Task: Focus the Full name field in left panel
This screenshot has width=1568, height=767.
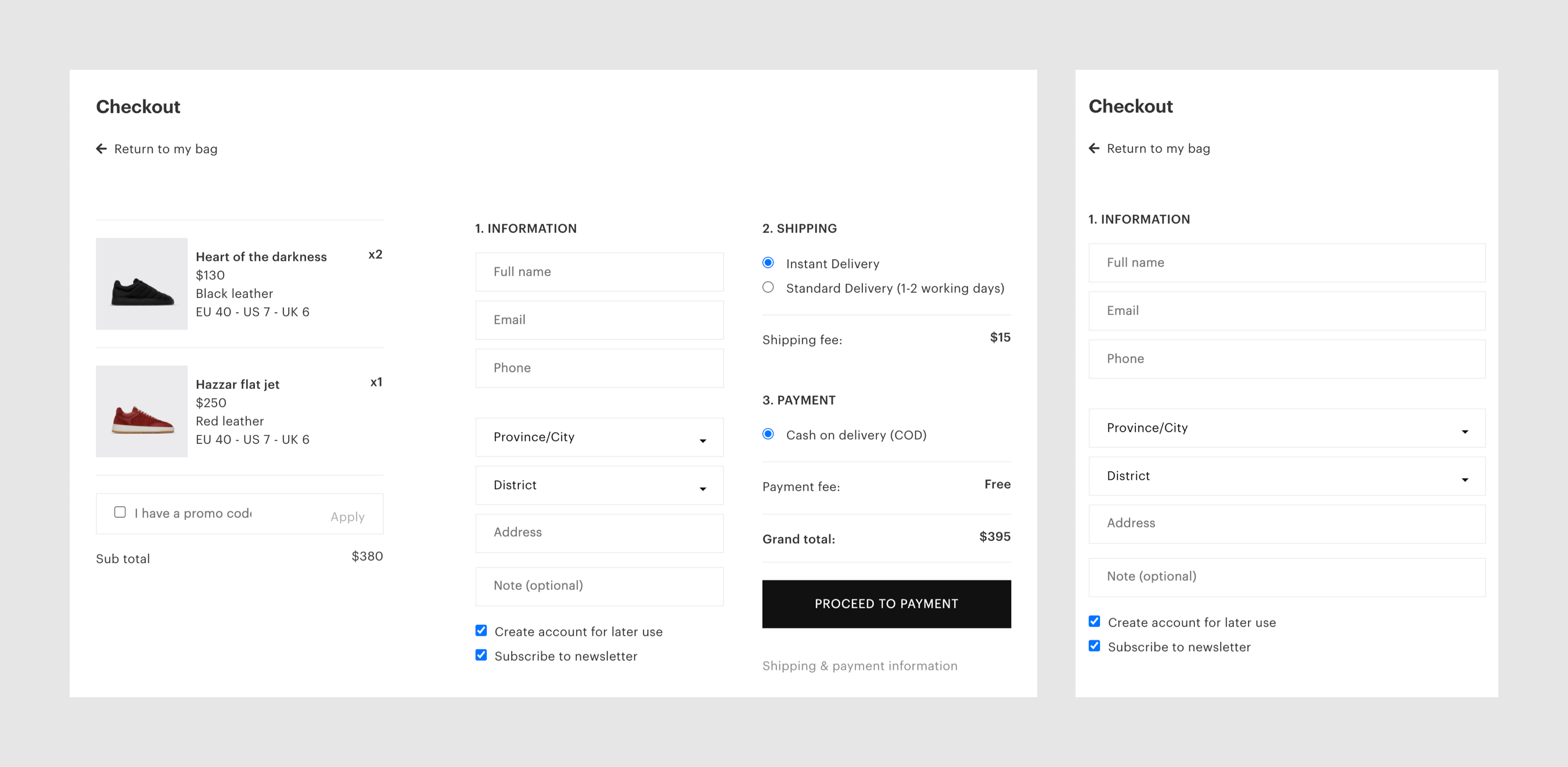Action: pos(599,272)
